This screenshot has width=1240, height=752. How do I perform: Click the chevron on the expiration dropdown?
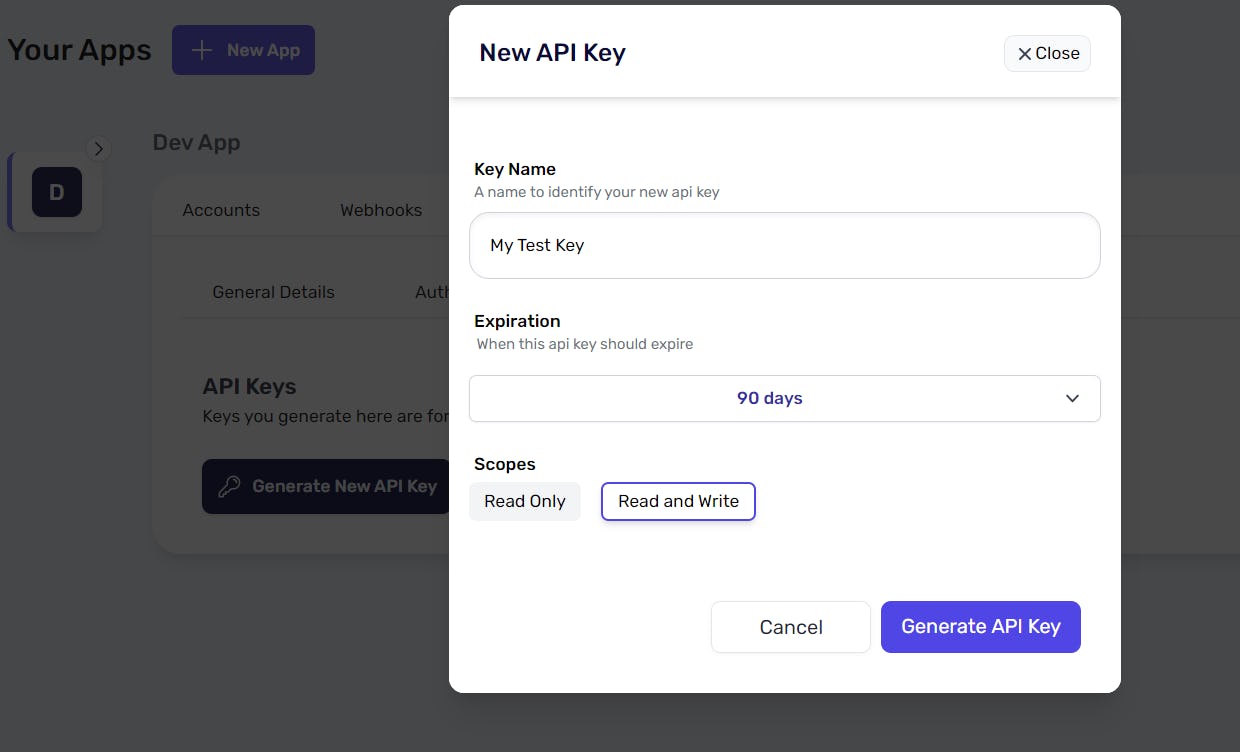1072,398
